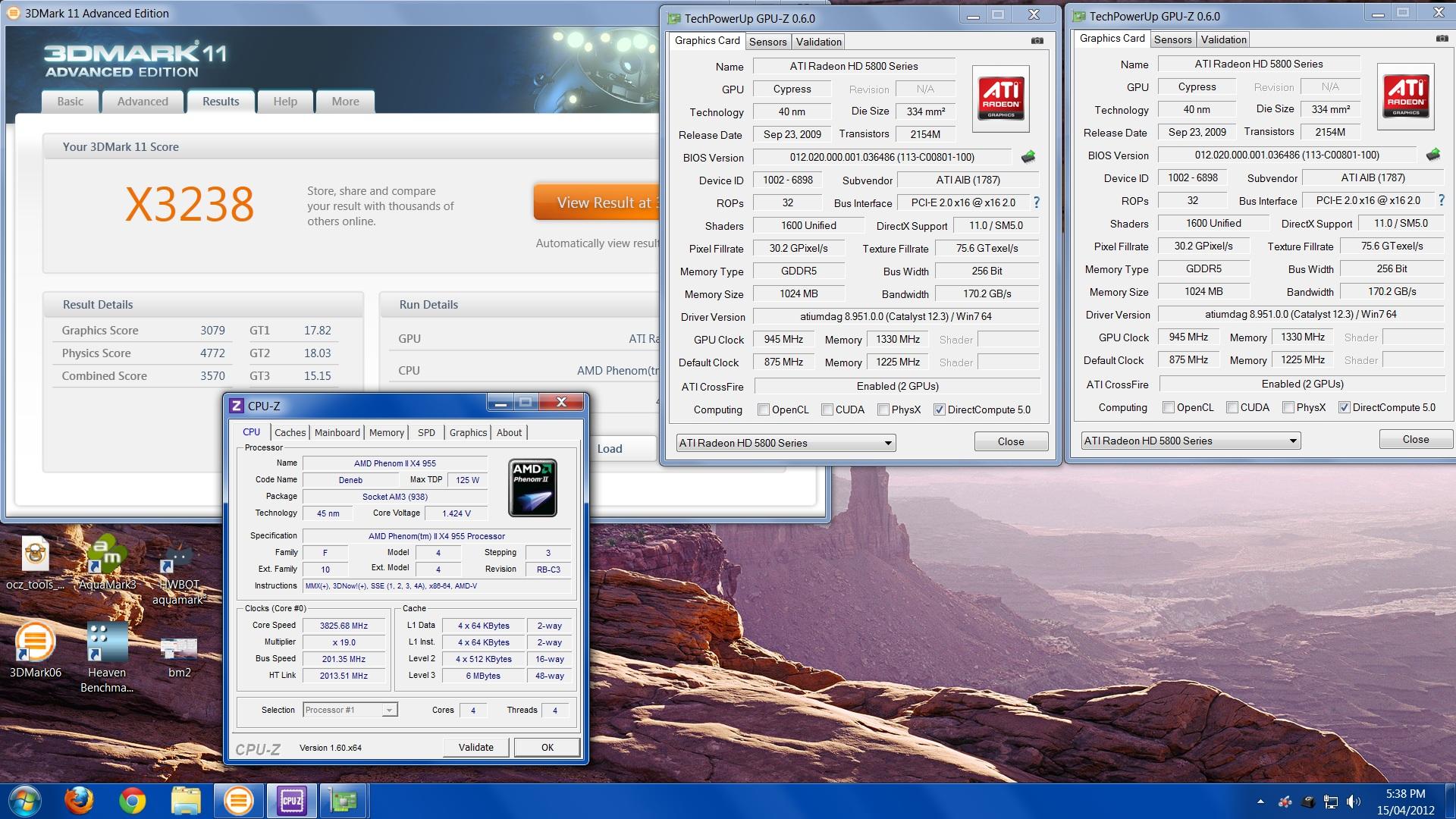
Task: Click the AMD Phenom II logo in CPU-Z
Action: pyautogui.click(x=532, y=488)
